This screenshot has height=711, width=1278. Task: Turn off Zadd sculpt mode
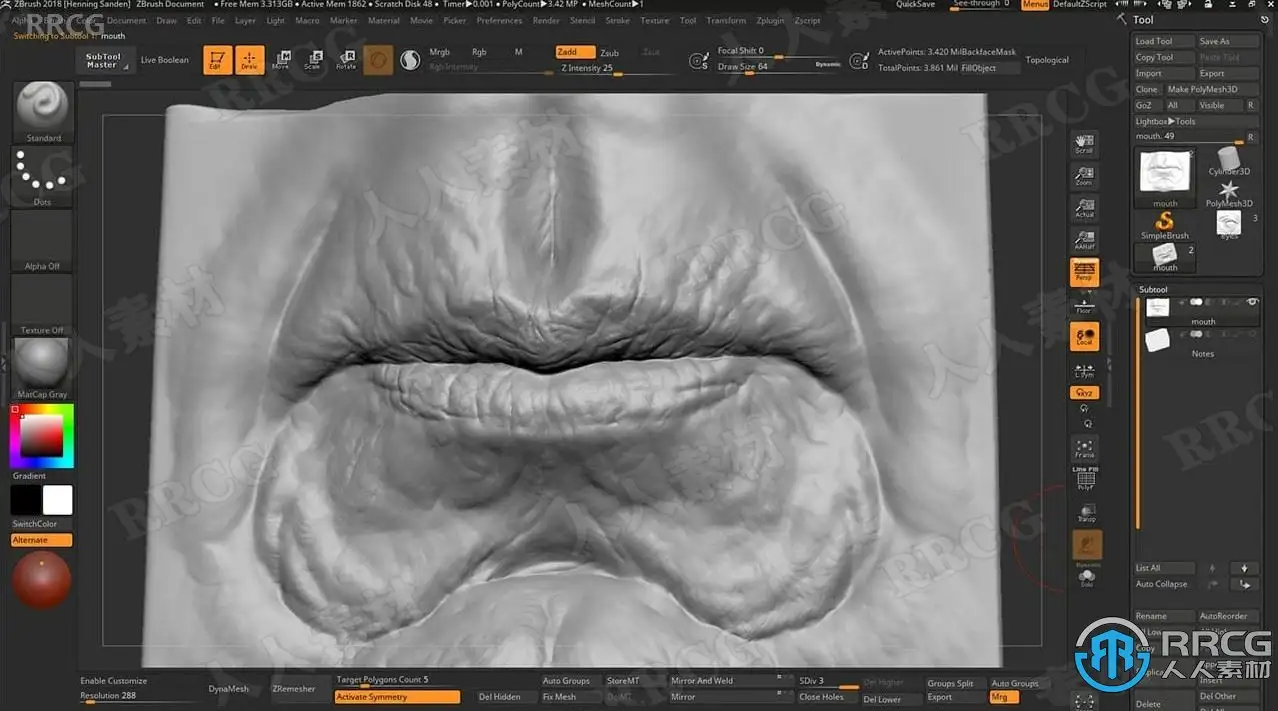coord(574,52)
